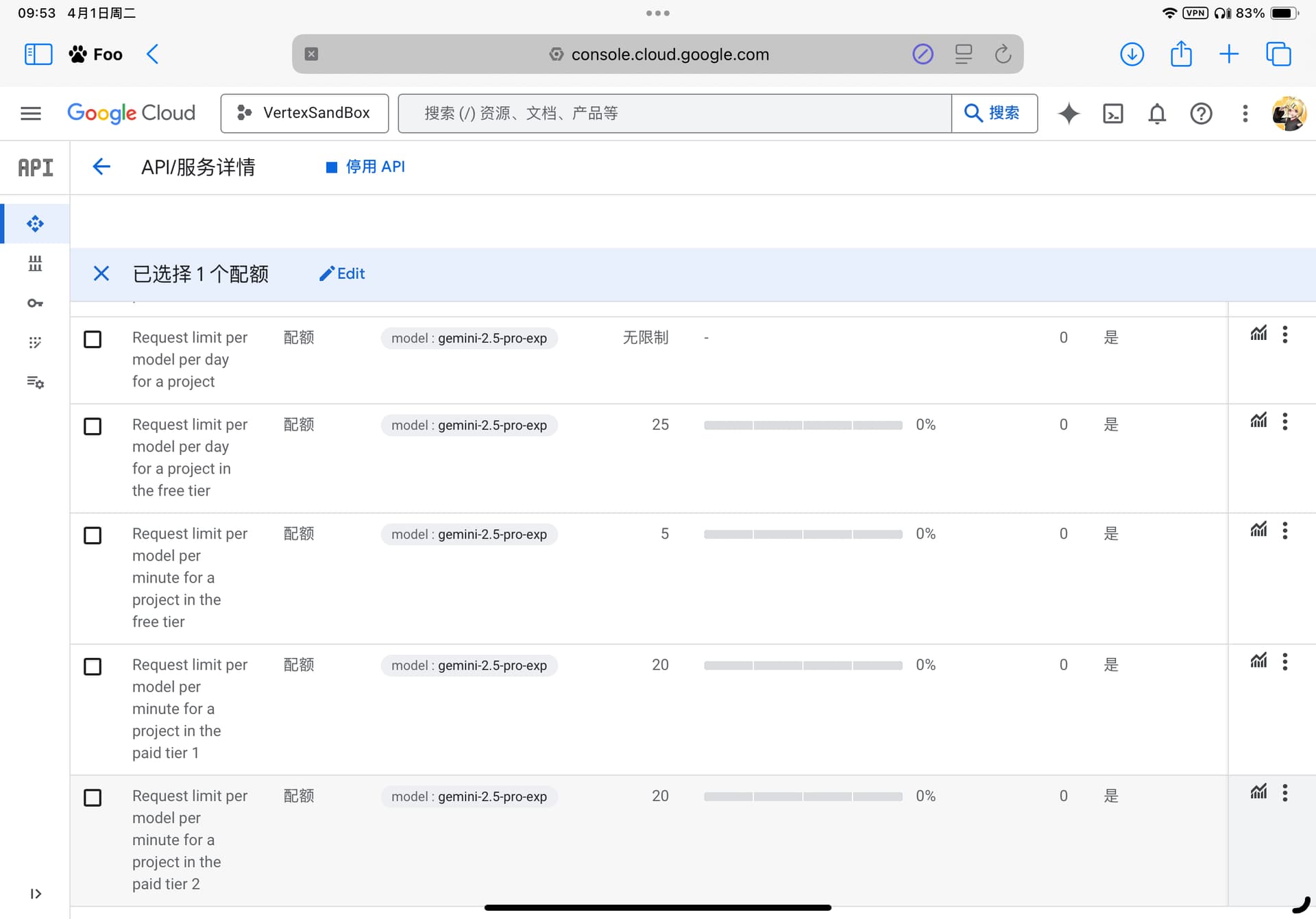Edit the selected quota
Viewport: 1316px width, 919px height.
(342, 273)
